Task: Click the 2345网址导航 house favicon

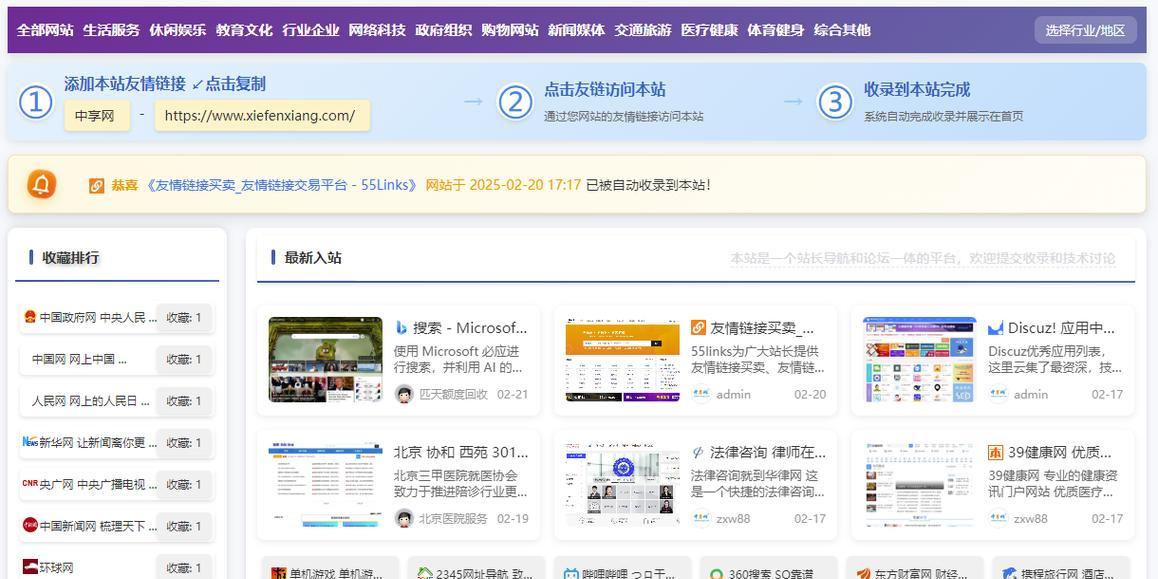Action: tap(425, 574)
